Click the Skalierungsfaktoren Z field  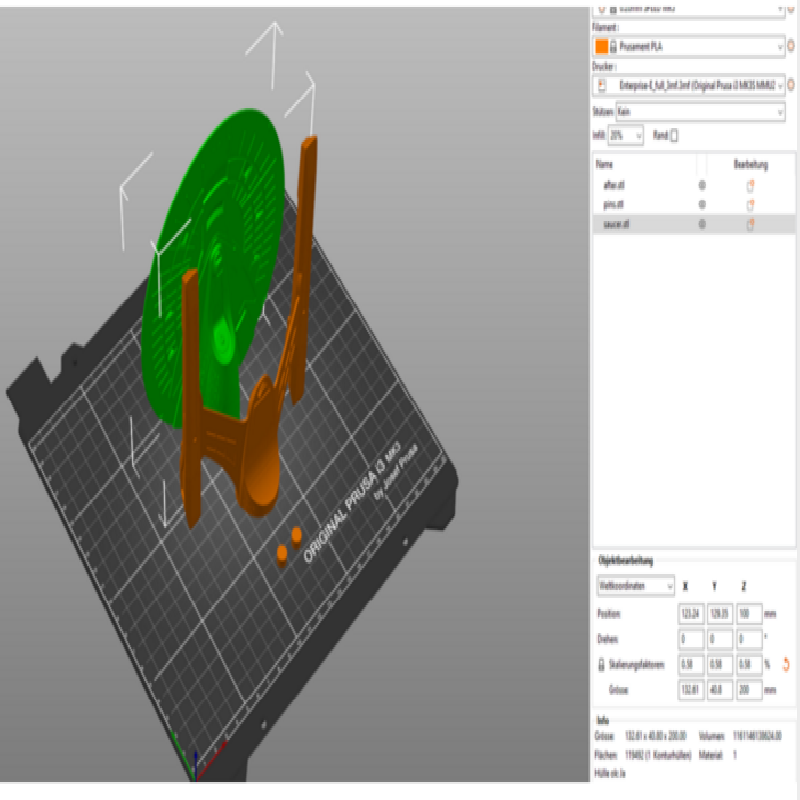(x=749, y=665)
